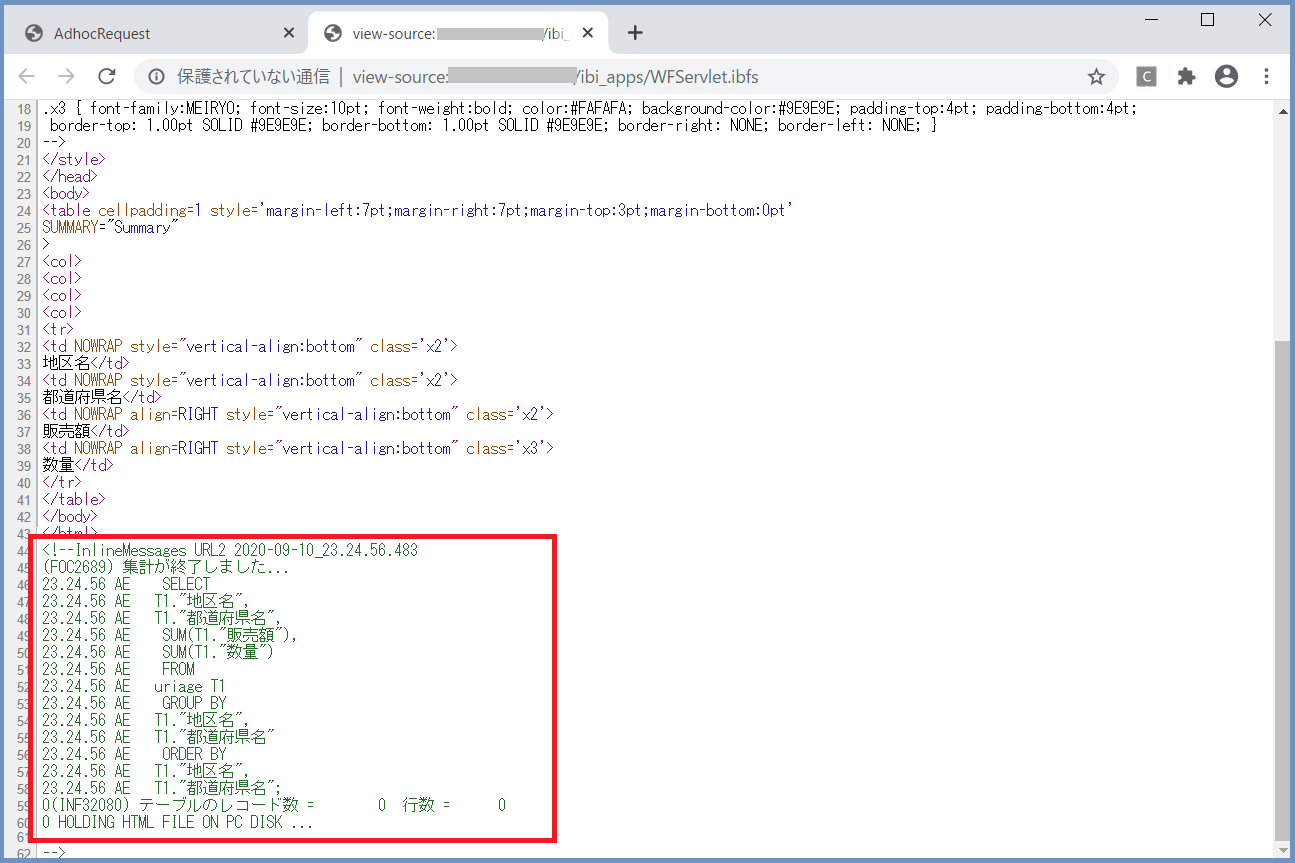Click the browser back navigation arrow
Viewport: 1295px width, 863px height.
point(26,76)
